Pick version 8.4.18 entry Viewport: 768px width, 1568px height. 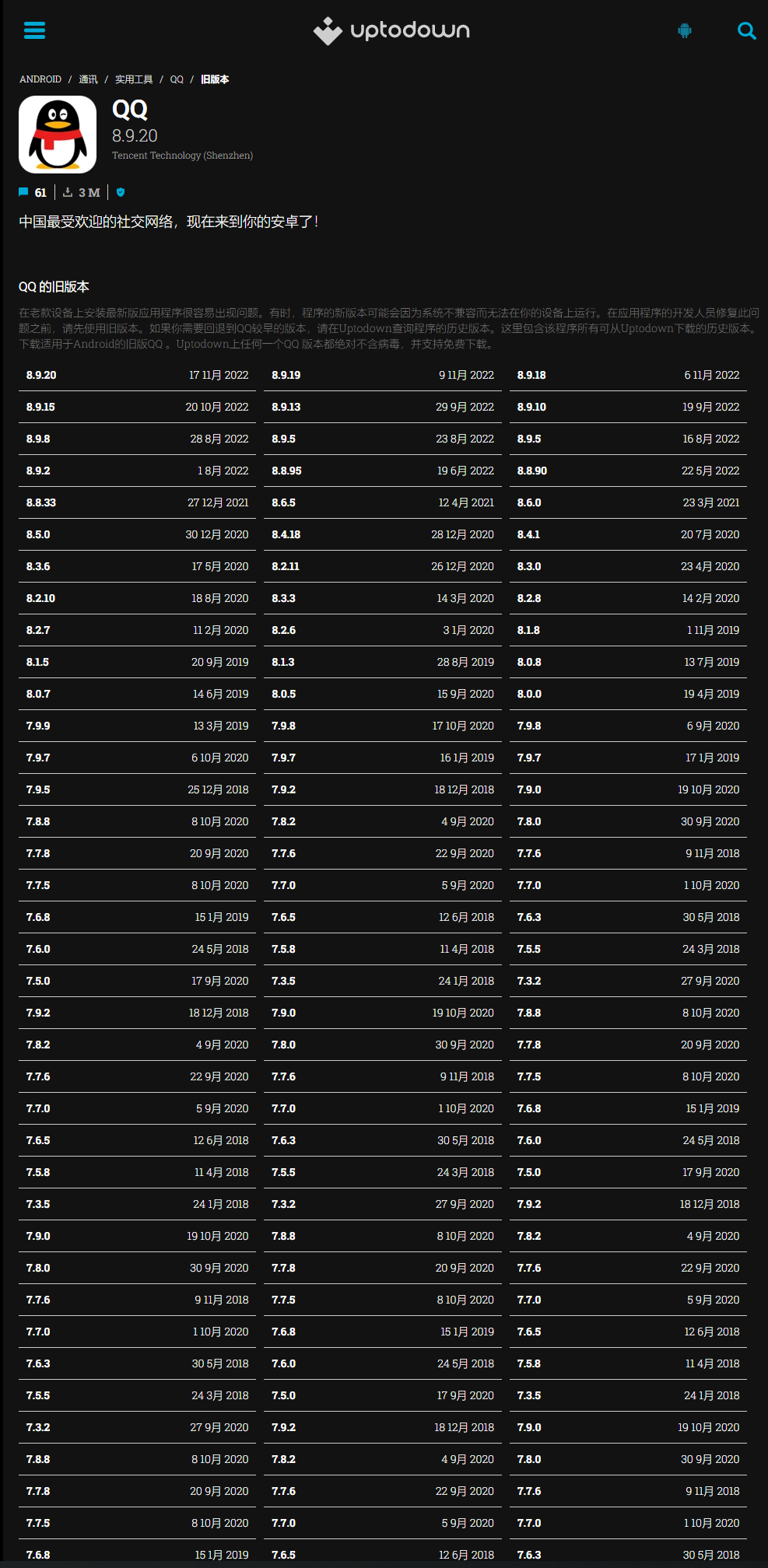point(382,534)
